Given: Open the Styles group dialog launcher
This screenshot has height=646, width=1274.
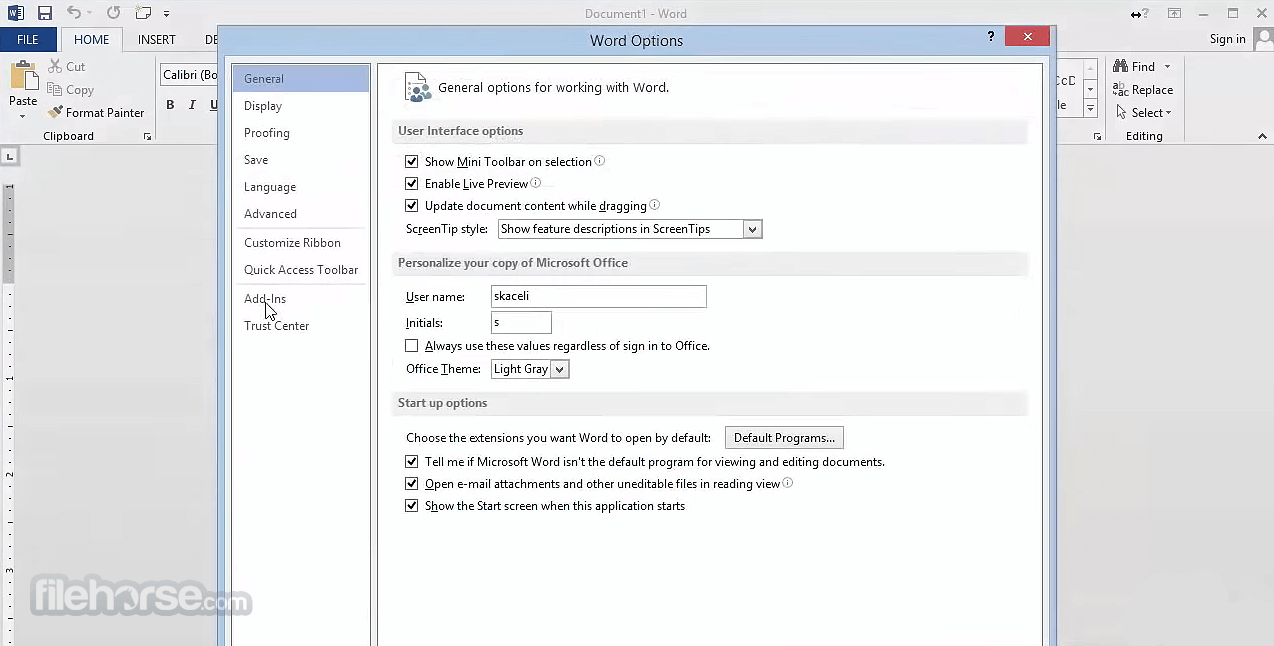Looking at the screenshot, I should point(1097,136).
